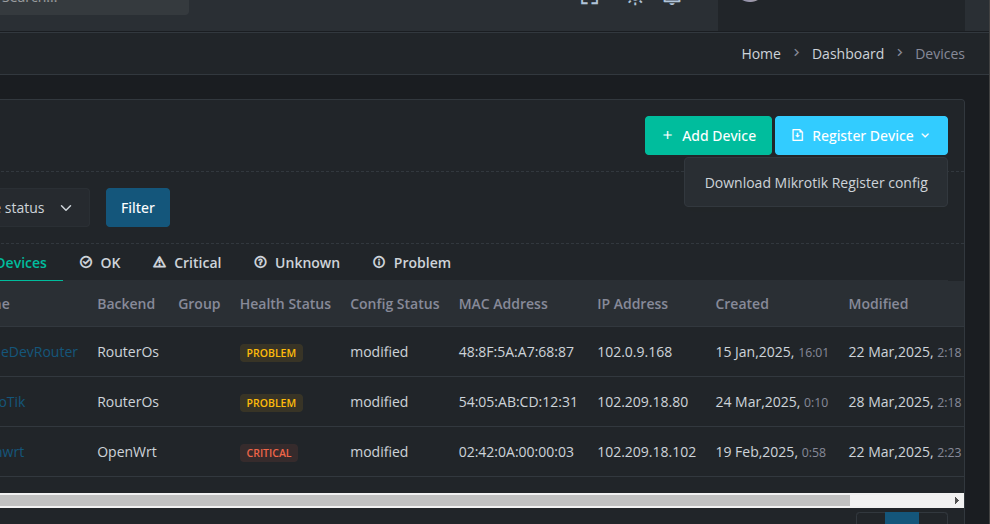Screen dimensions: 990x524
Task: Click the horizontal scrollbar right arrow
Action: tap(957, 500)
